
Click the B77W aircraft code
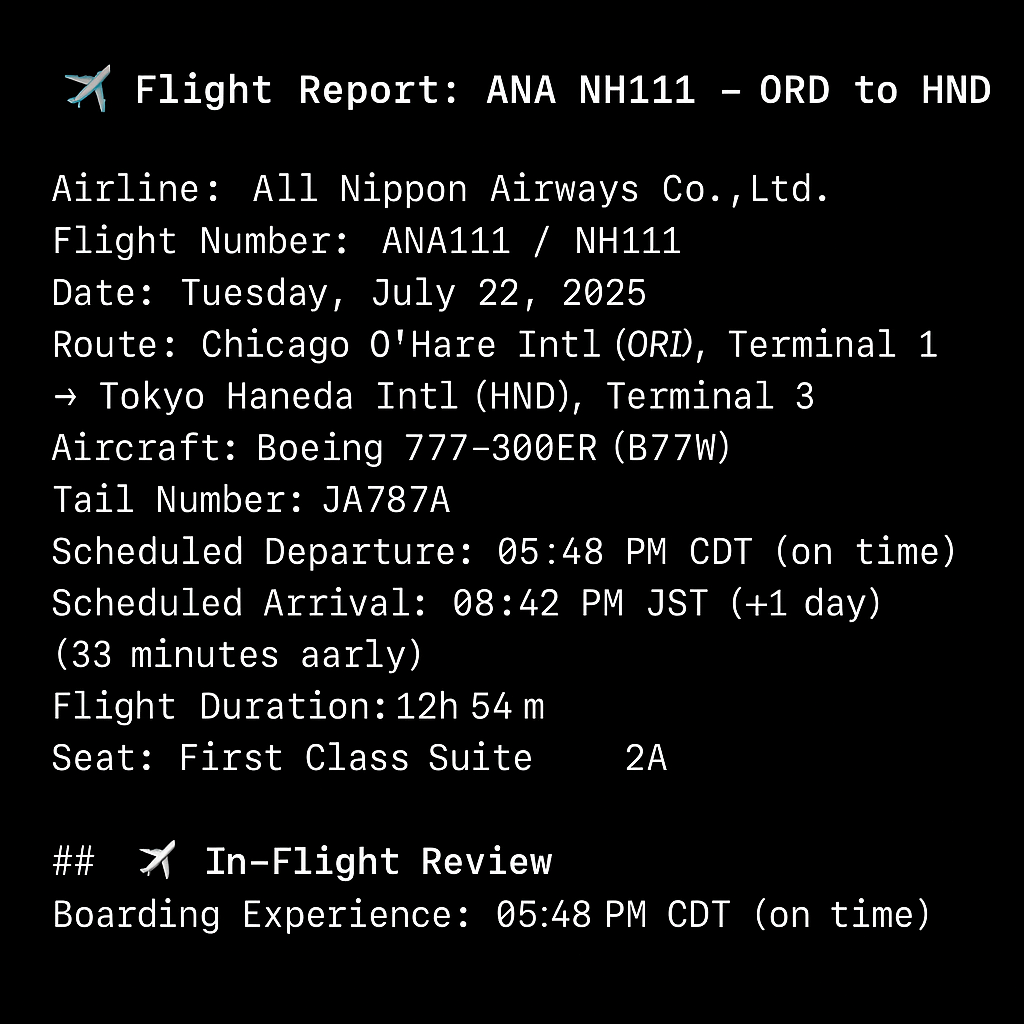[x=677, y=448]
